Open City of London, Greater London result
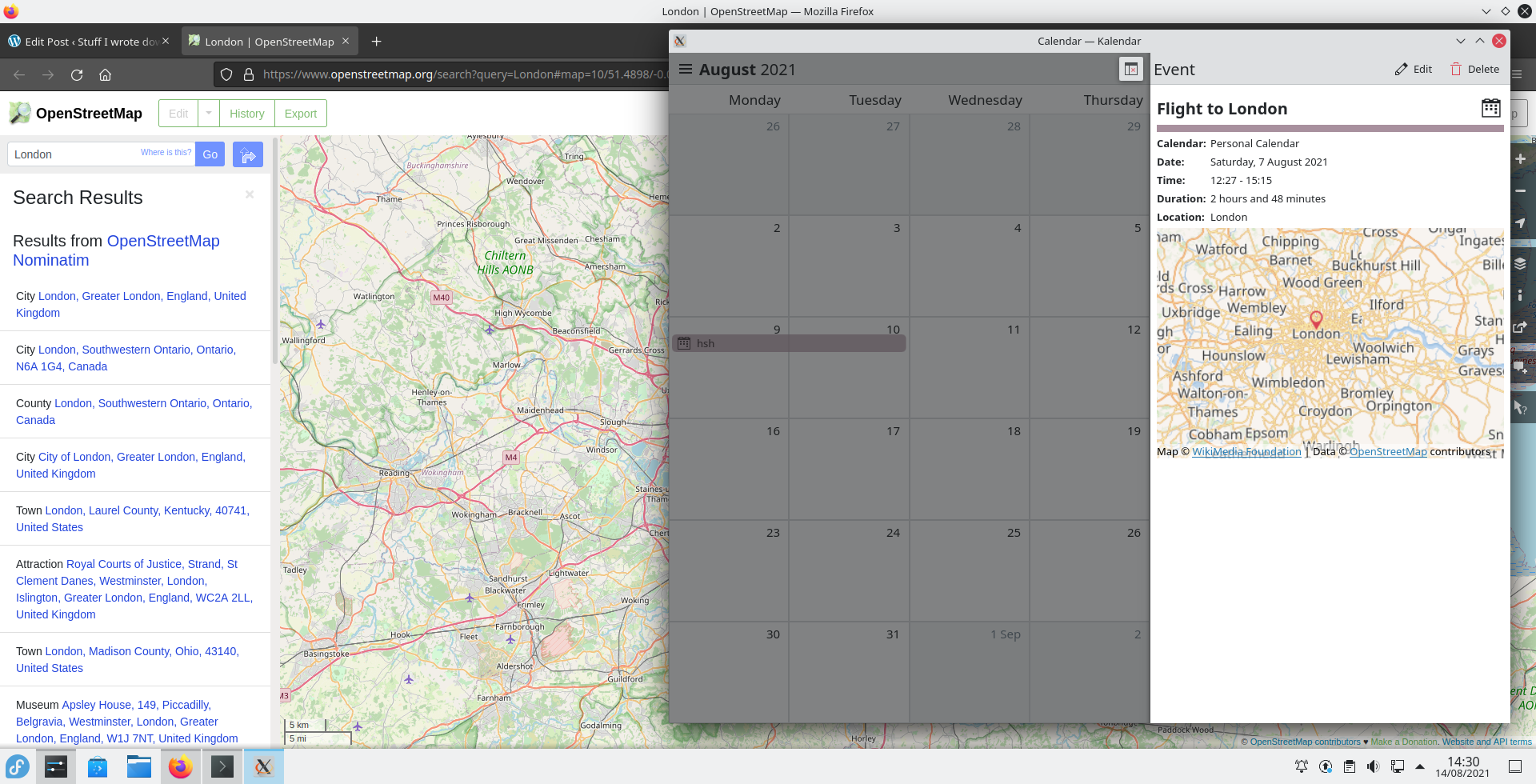 pos(130,465)
